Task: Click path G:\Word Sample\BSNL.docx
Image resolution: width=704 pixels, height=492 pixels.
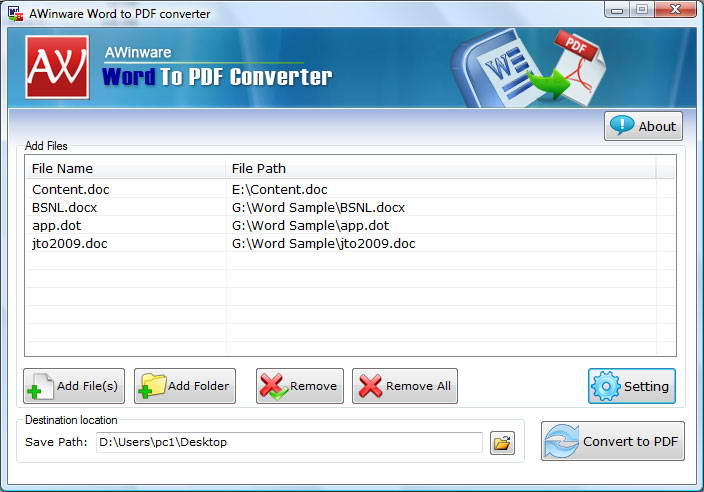Action: (x=318, y=207)
